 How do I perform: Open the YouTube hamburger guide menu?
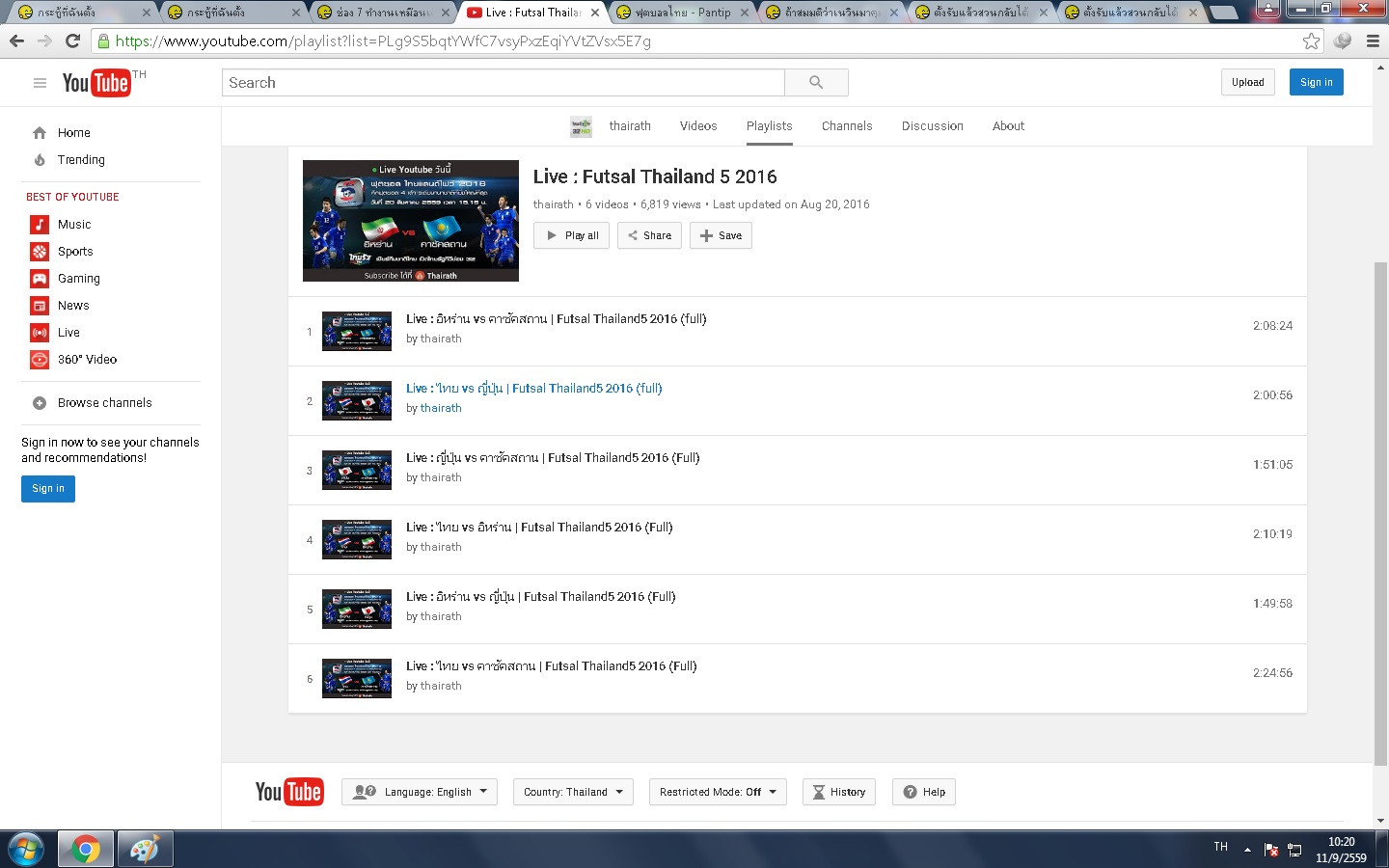click(40, 83)
